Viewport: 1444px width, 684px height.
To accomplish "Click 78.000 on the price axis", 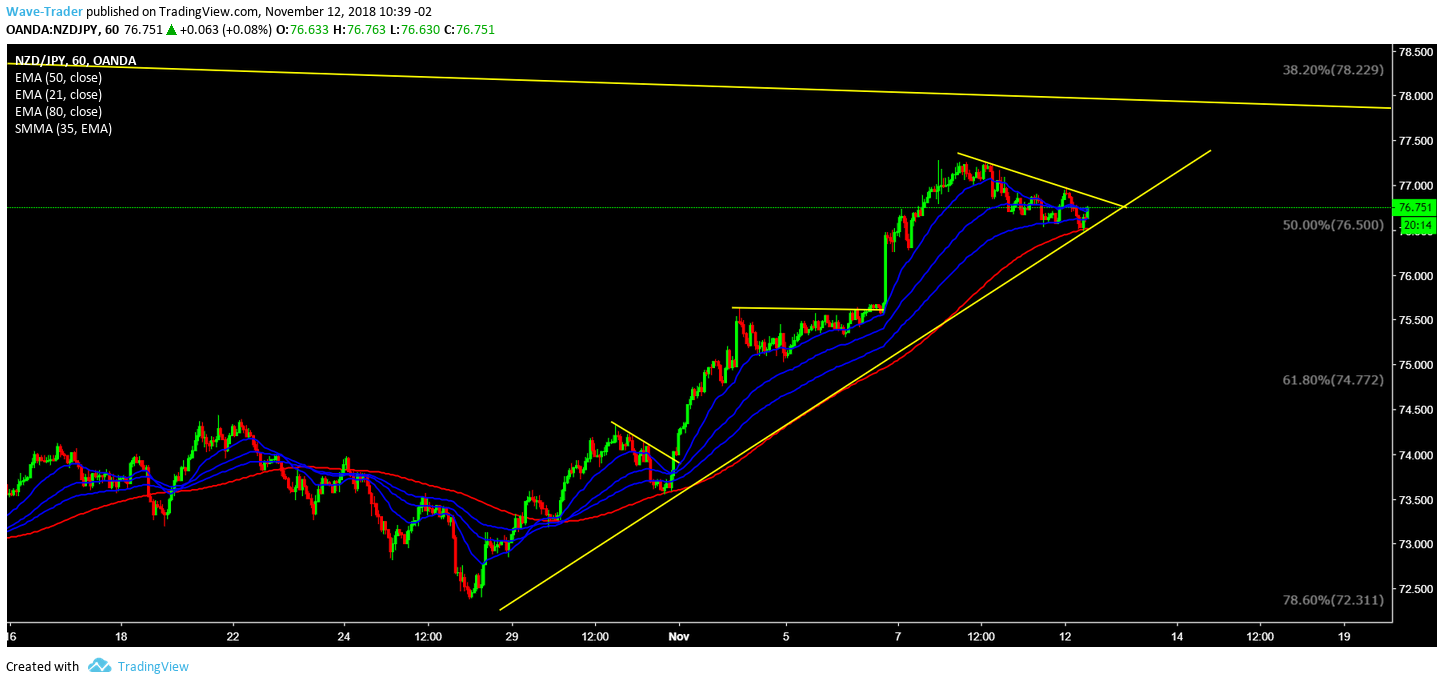I will tap(1417, 96).
